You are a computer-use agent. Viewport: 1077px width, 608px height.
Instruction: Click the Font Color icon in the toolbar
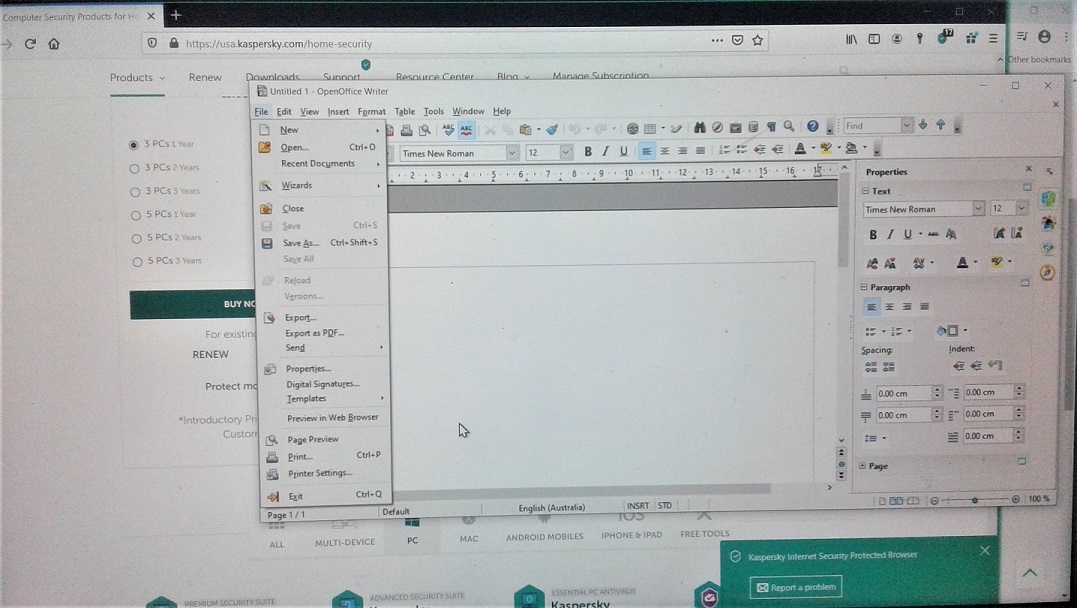tap(800, 148)
